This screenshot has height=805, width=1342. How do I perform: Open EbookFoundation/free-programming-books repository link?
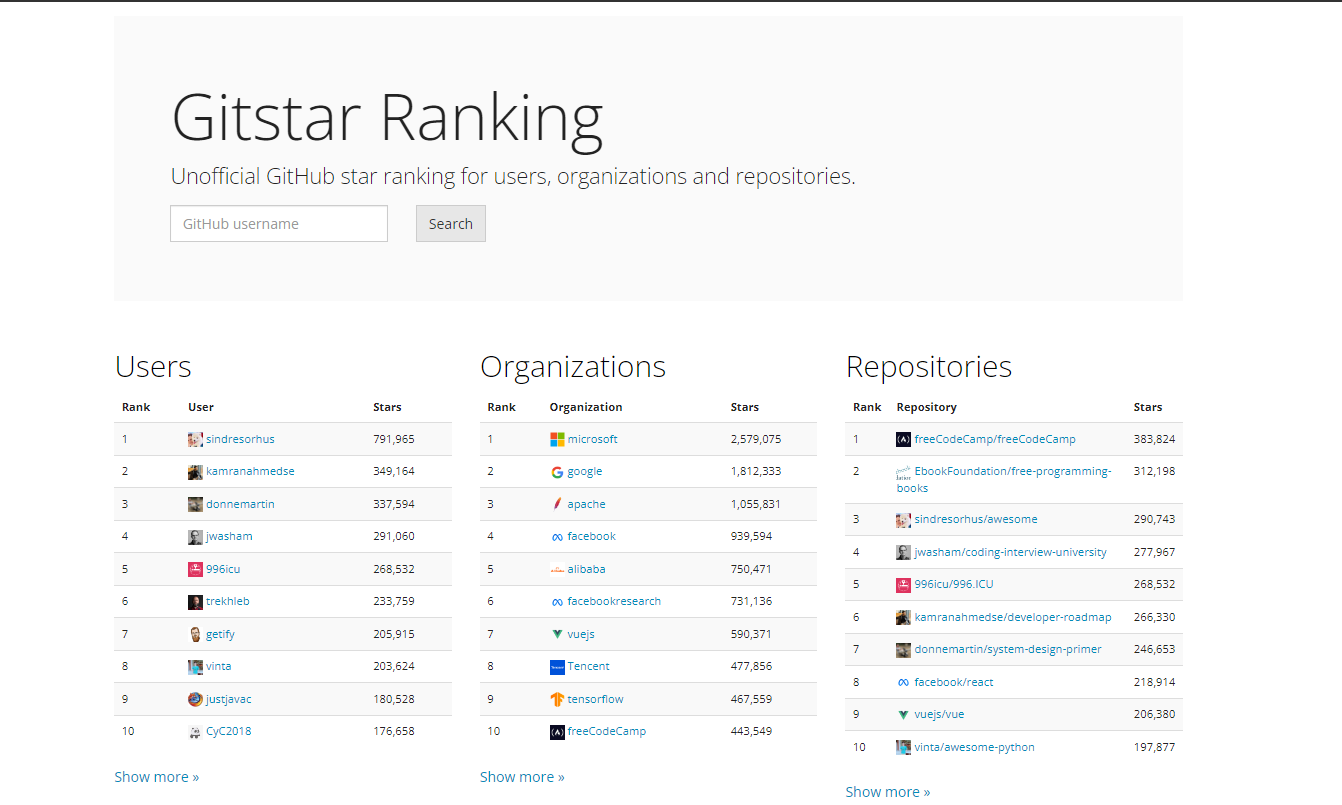pyautogui.click(x=1004, y=480)
